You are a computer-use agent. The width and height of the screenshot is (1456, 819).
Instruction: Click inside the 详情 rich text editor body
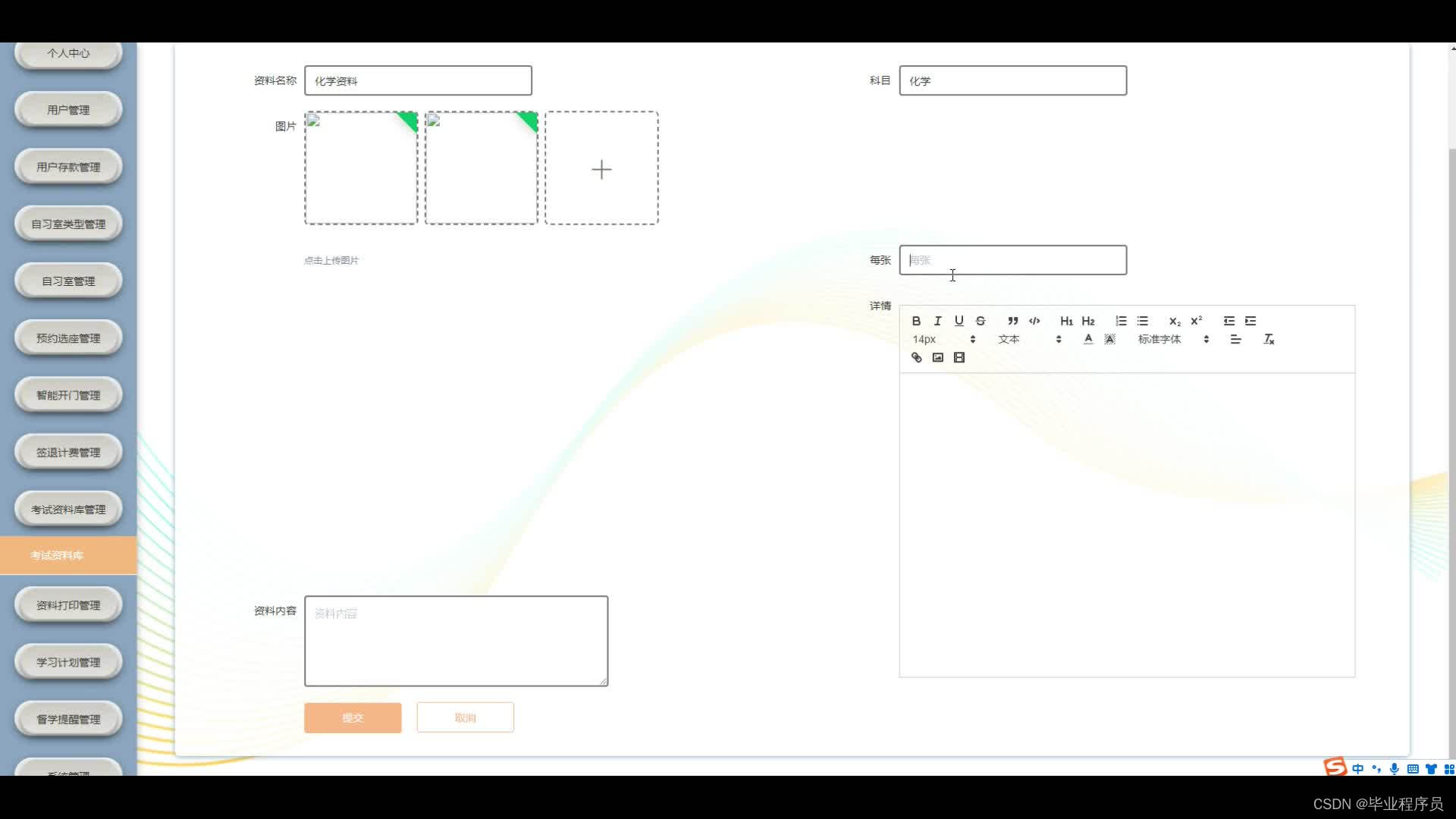click(x=1127, y=524)
